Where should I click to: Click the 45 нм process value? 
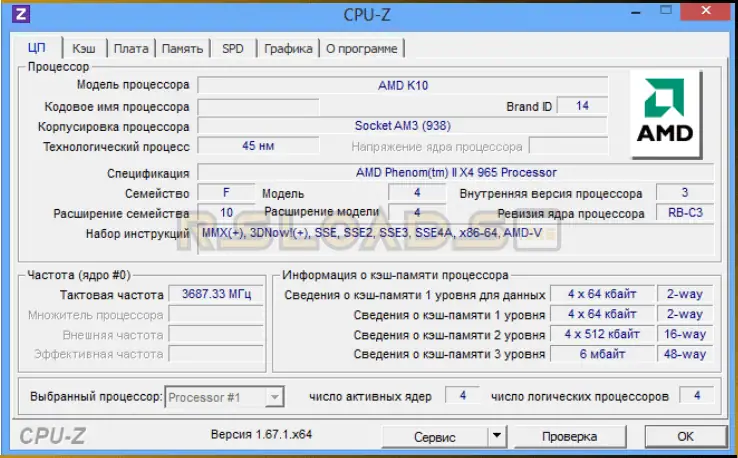click(x=258, y=146)
